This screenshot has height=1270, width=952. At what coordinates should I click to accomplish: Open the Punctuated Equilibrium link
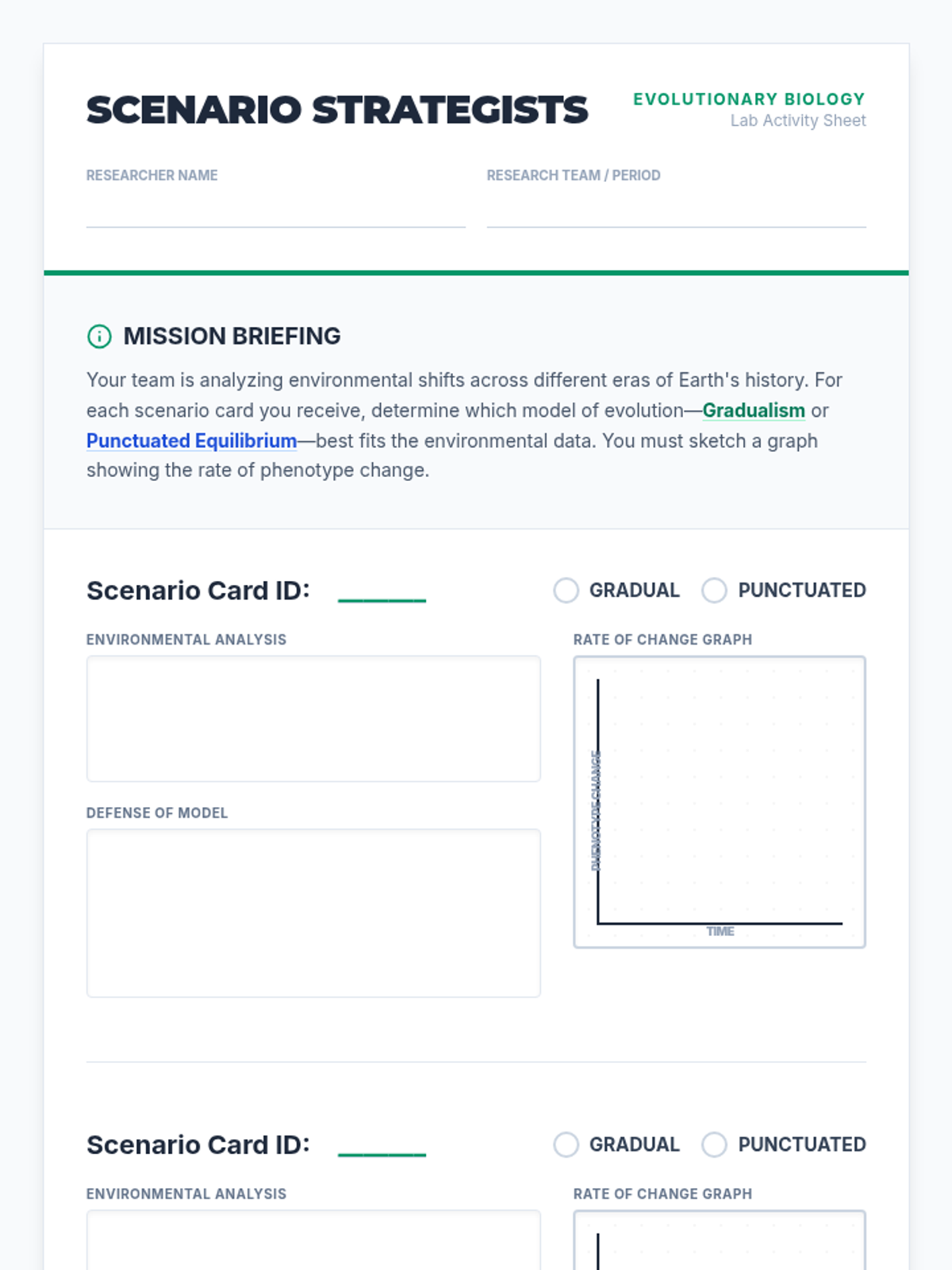point(191,441)
